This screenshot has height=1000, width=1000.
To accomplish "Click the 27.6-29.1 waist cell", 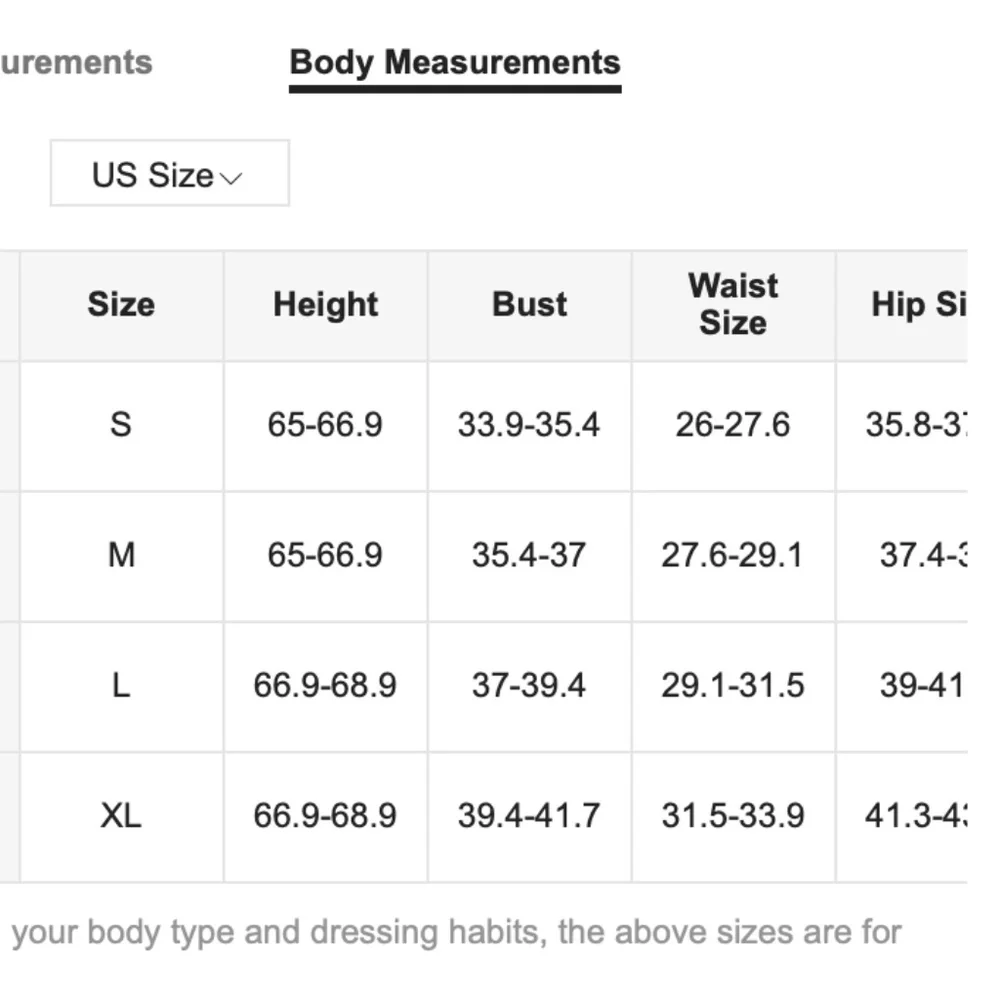I will pos(732,555).
